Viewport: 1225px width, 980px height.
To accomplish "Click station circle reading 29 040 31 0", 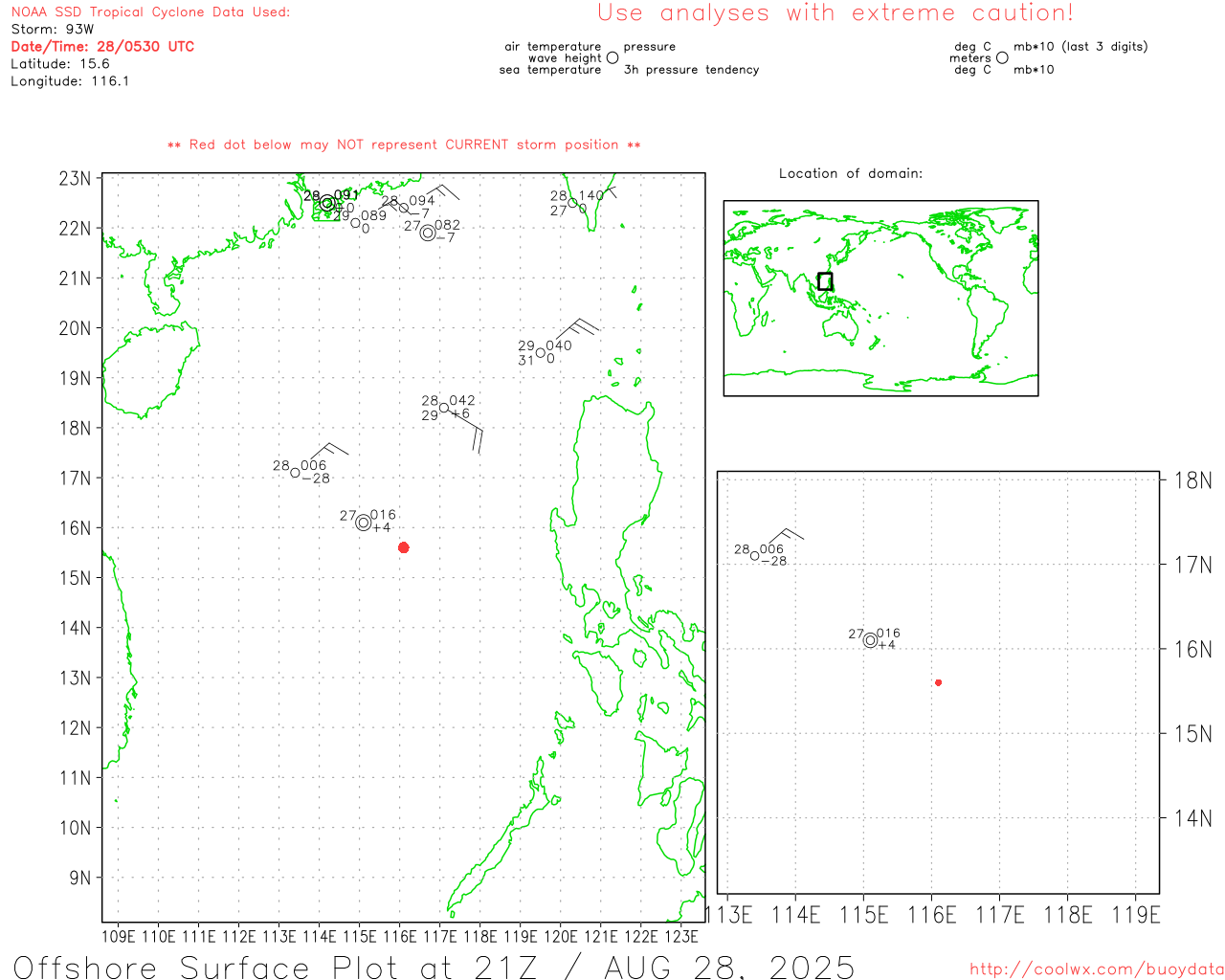I will click(541, 353).
